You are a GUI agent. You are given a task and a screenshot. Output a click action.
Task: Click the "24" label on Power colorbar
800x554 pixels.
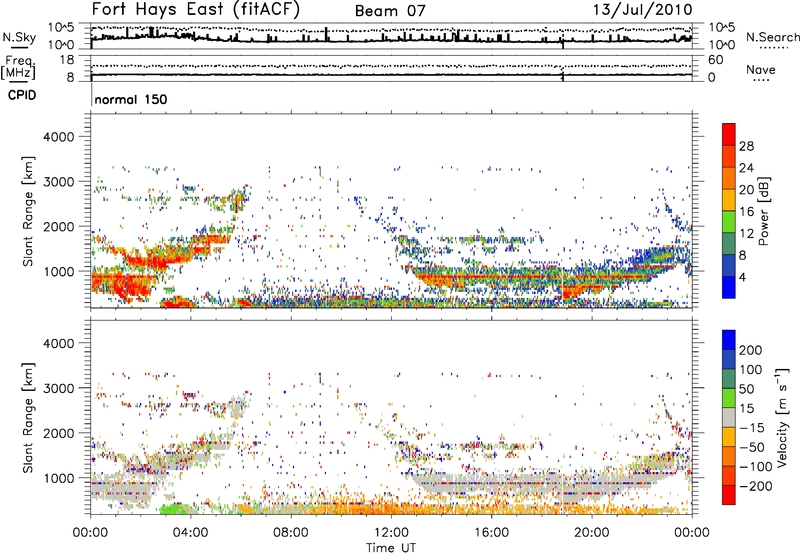(x=746, y=168)
